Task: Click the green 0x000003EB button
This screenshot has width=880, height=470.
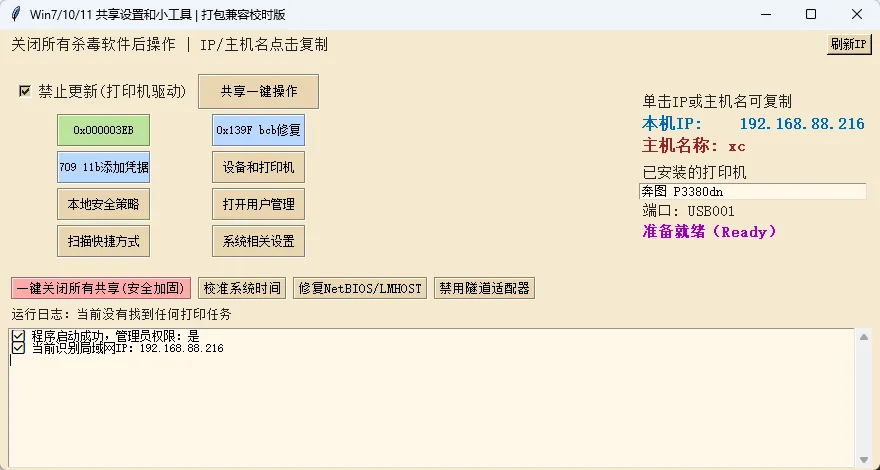Action: [x=103, y=130]
